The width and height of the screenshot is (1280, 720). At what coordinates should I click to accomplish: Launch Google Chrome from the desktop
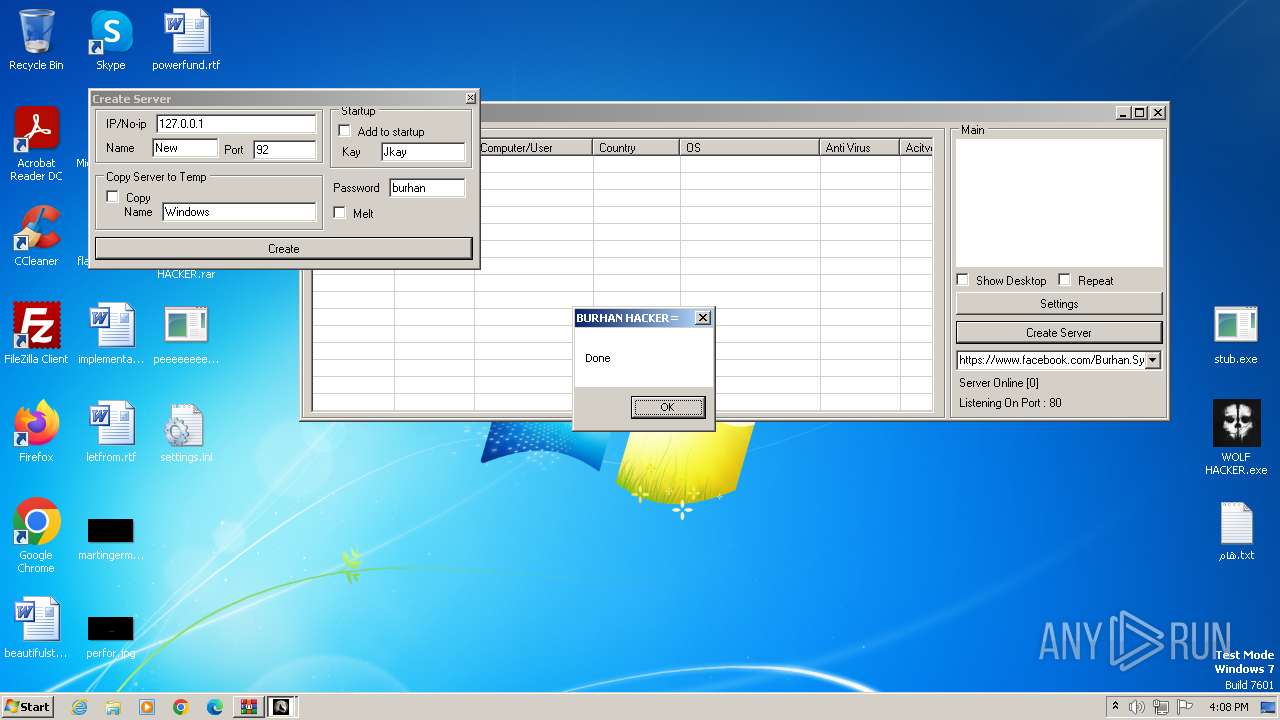36,536
